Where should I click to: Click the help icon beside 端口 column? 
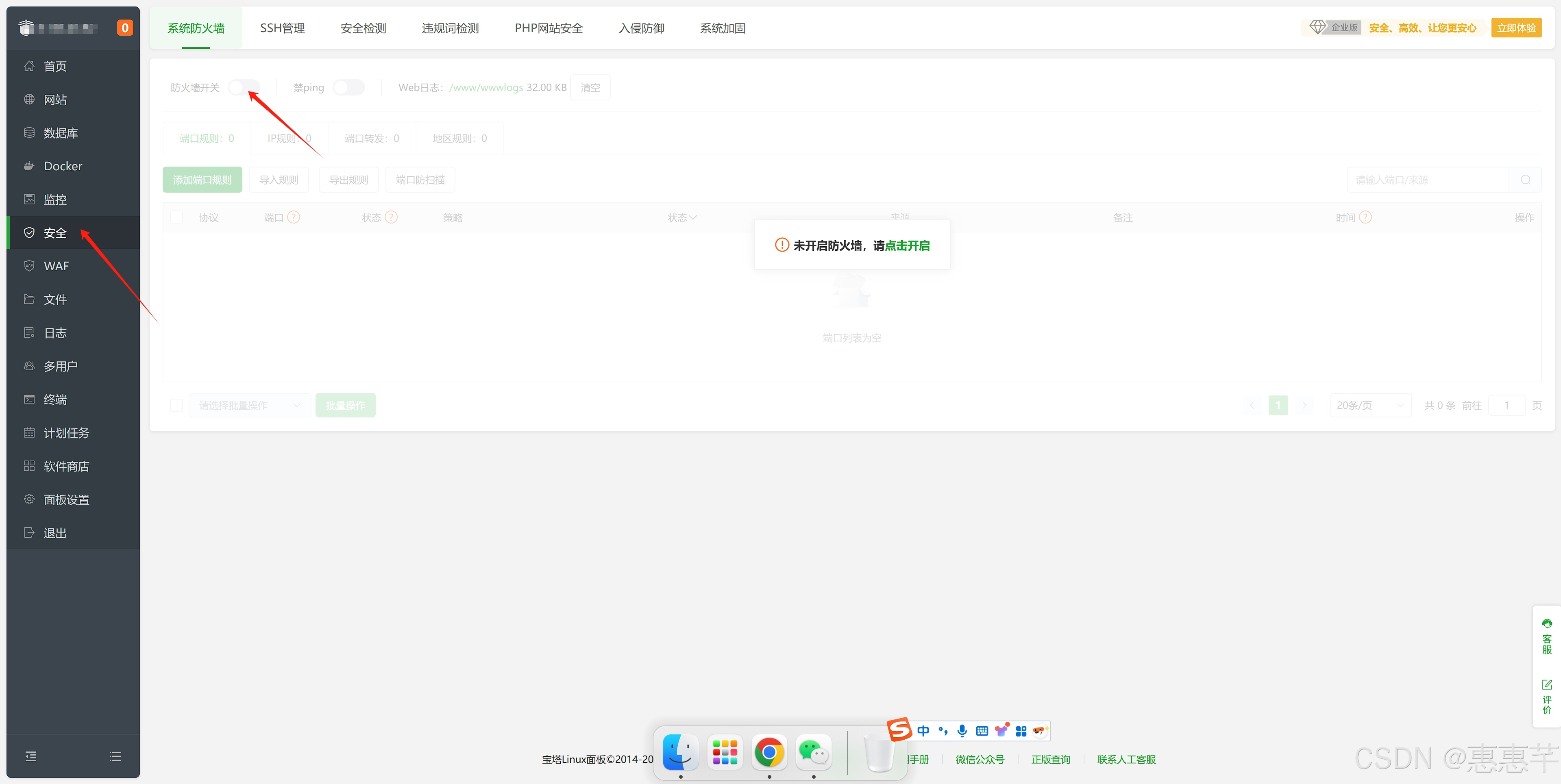pyautogui.click(x=293, y=217)
